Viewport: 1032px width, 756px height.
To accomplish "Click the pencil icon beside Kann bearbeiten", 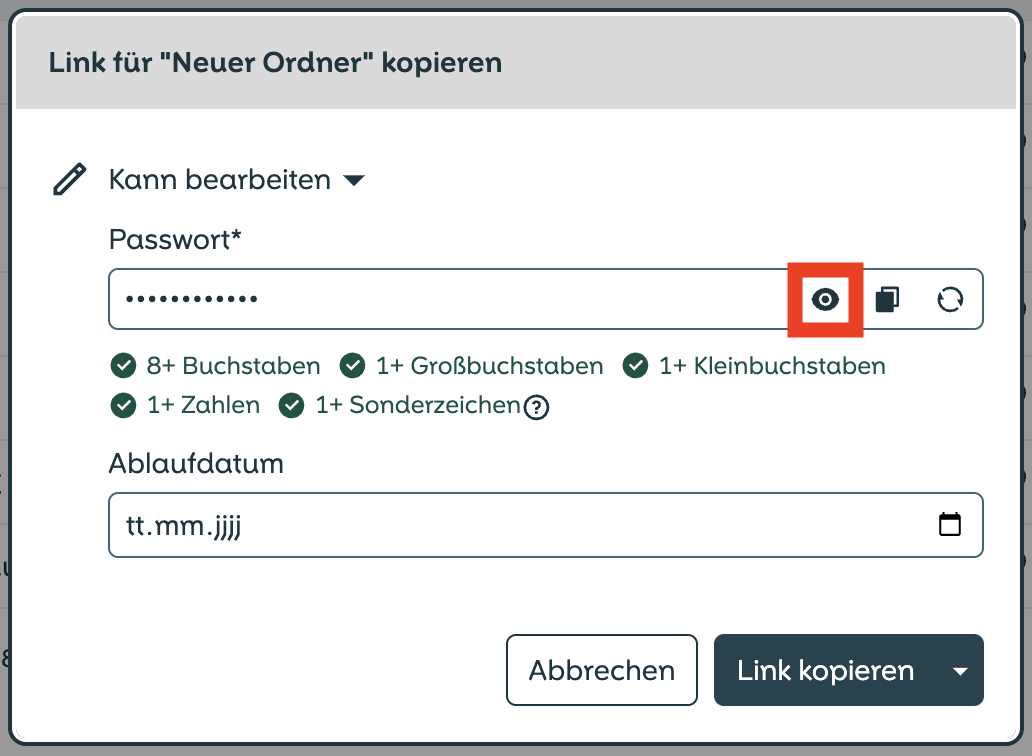I will 70,179.
